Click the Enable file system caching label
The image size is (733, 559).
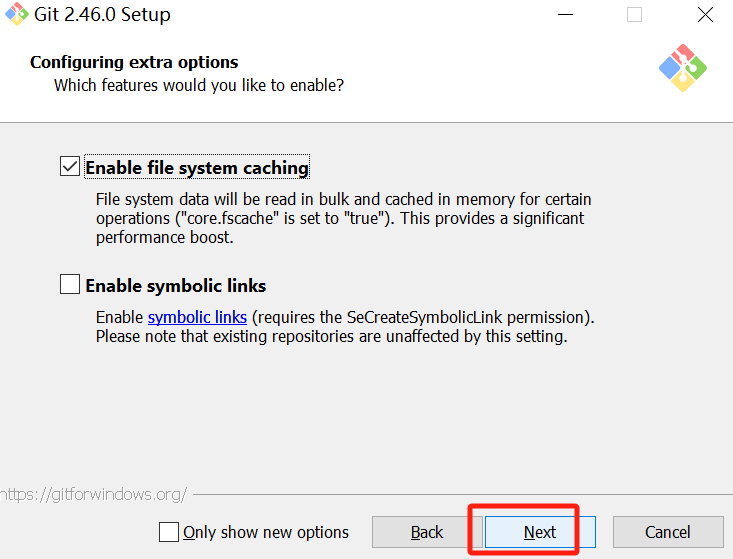(x=197, y=167)
